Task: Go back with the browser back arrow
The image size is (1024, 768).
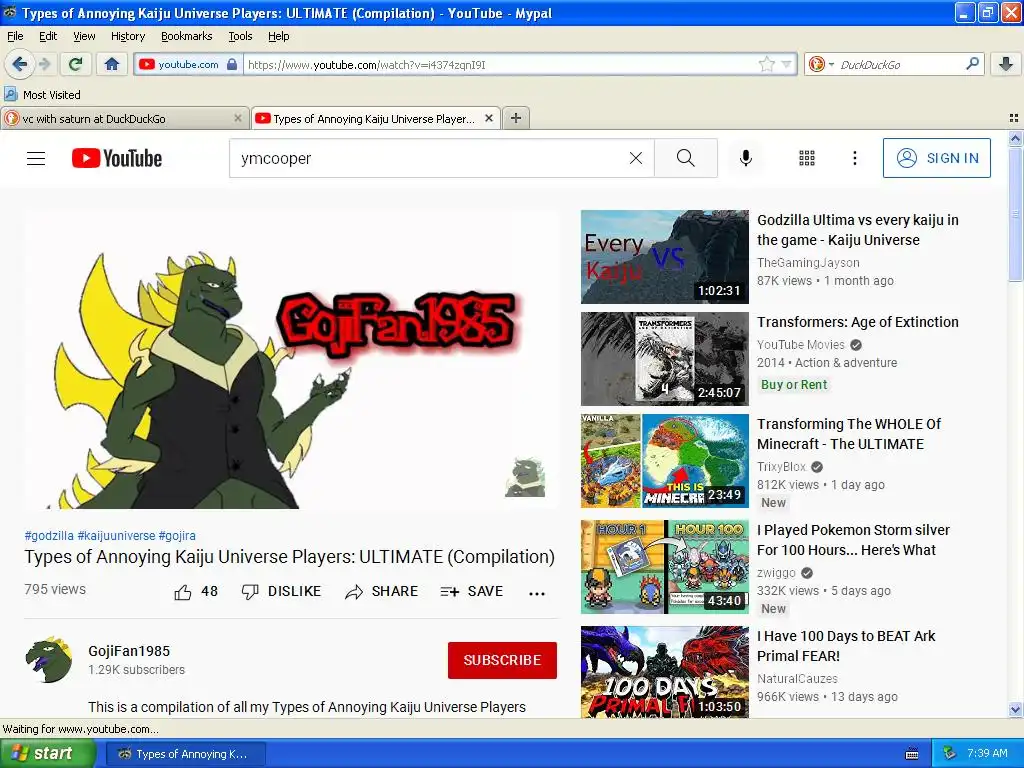Action: click(20, 64)
